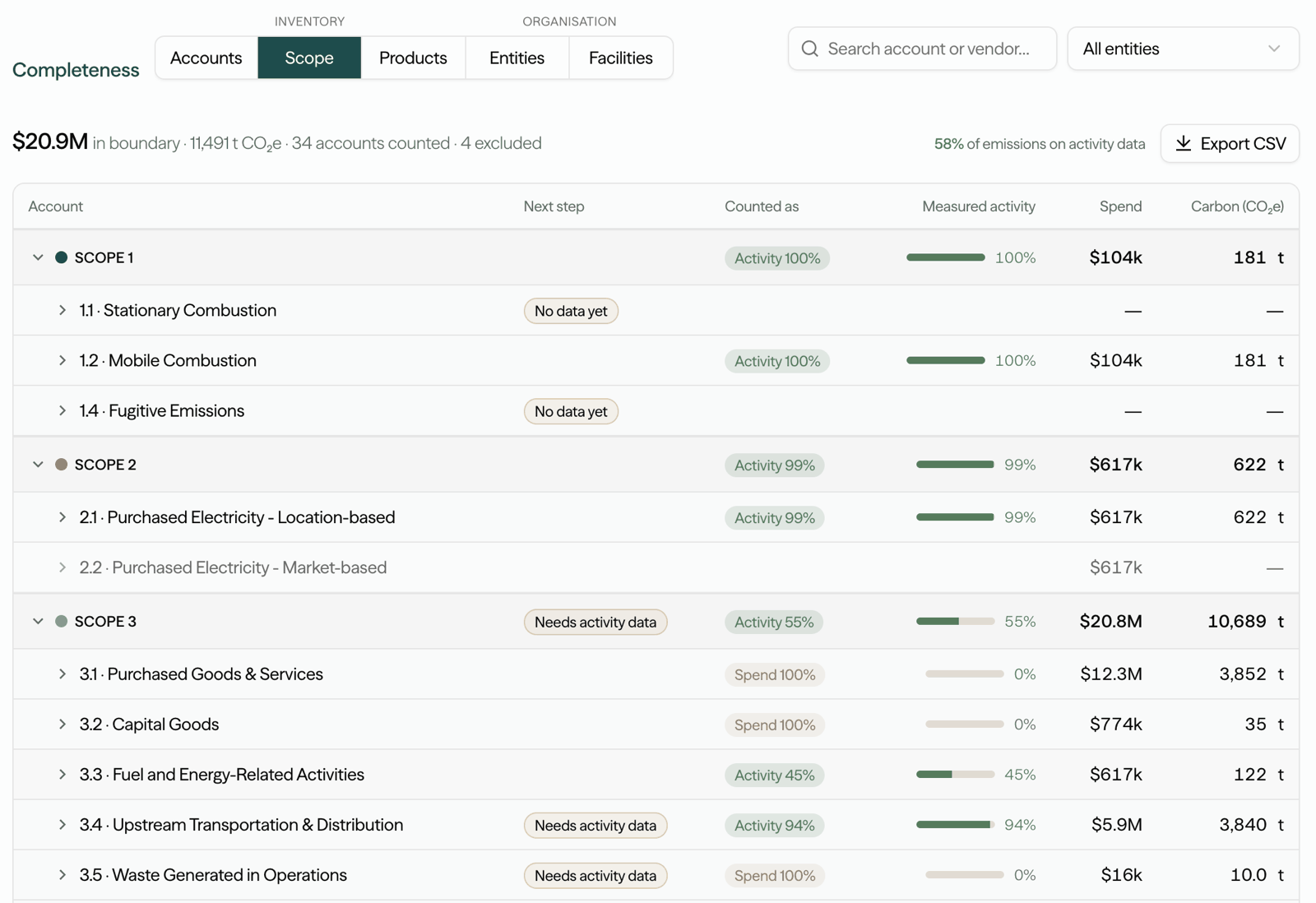Viewport: 1316px width, 903px height.
Task: Switch to the Accounts tab
Action: (206, 58)
